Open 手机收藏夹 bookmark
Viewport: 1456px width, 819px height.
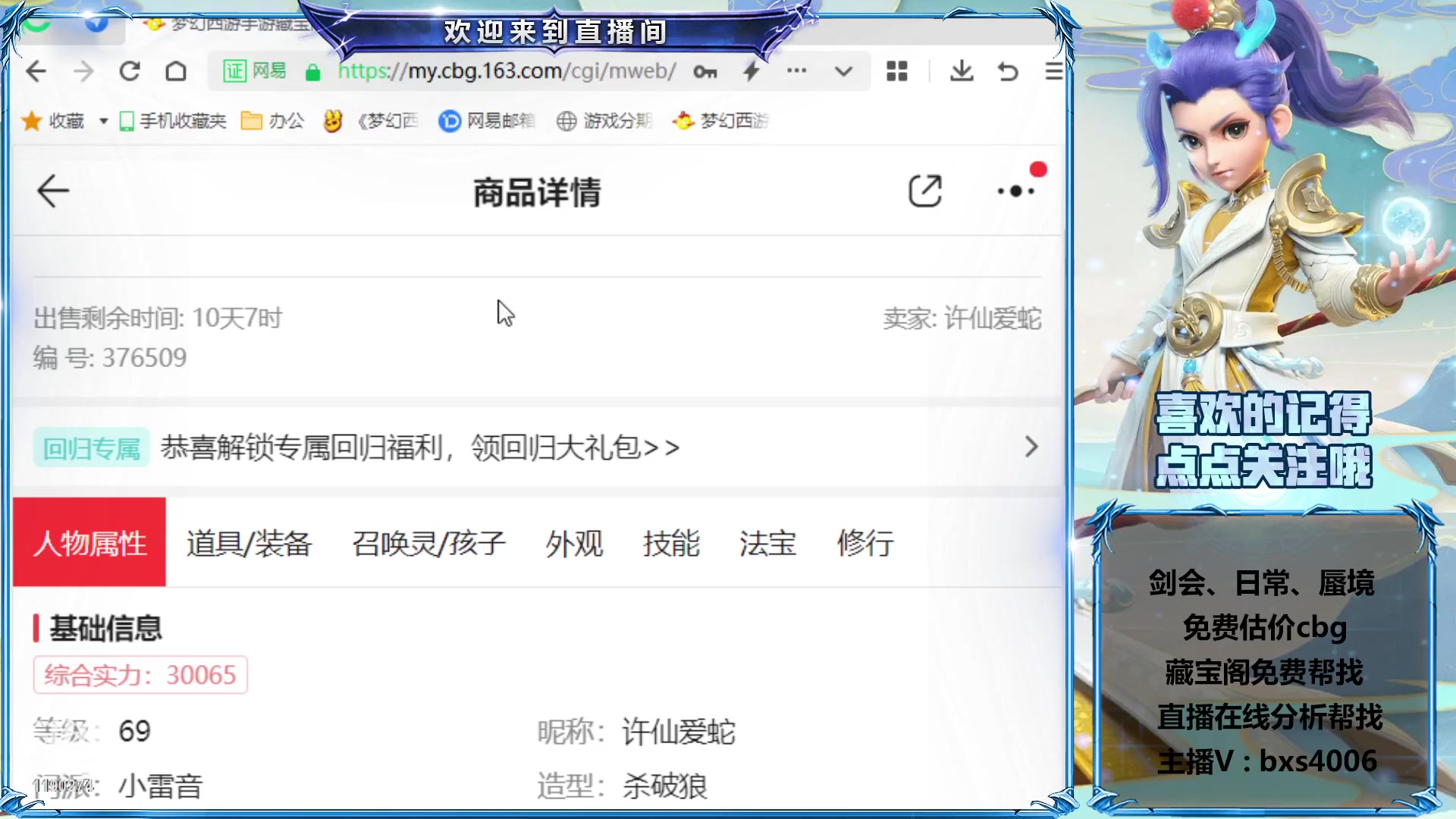pos(173,121)
